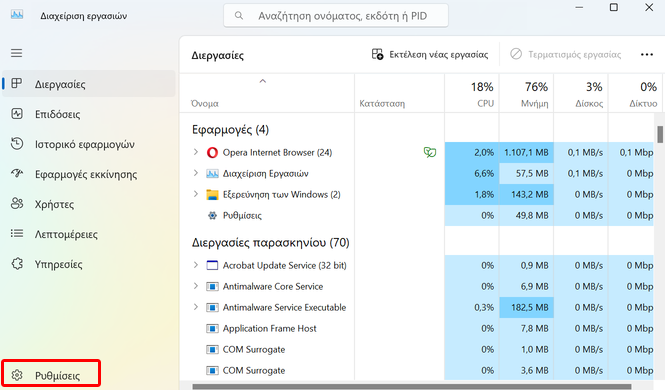Expand Acrobat Update Service entry
The width and height of the screenshot is (665, 390).
[x=196, y=265]
